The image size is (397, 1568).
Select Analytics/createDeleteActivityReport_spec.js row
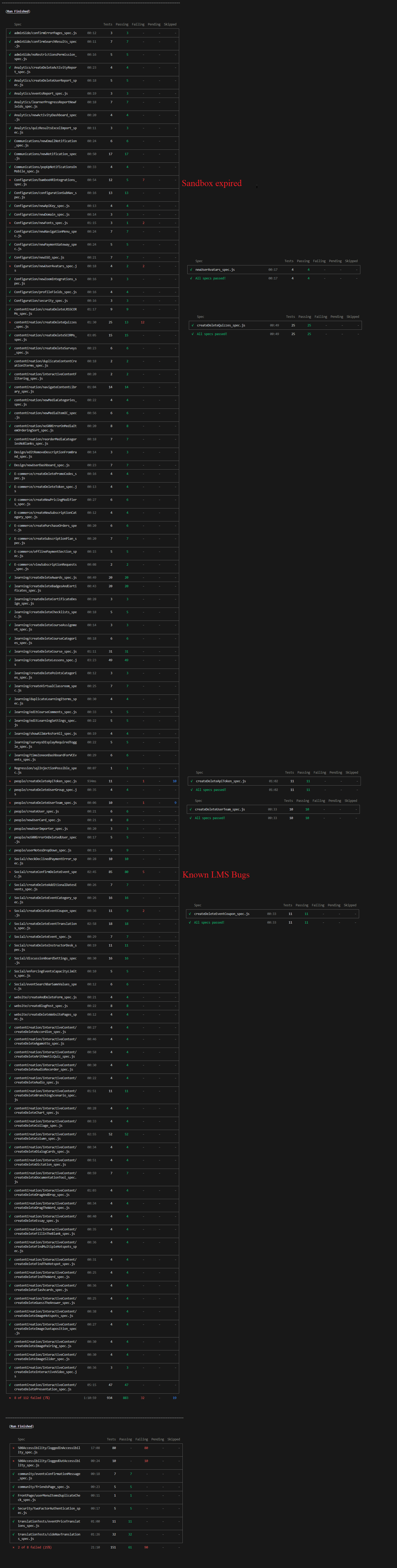[93, 69]
